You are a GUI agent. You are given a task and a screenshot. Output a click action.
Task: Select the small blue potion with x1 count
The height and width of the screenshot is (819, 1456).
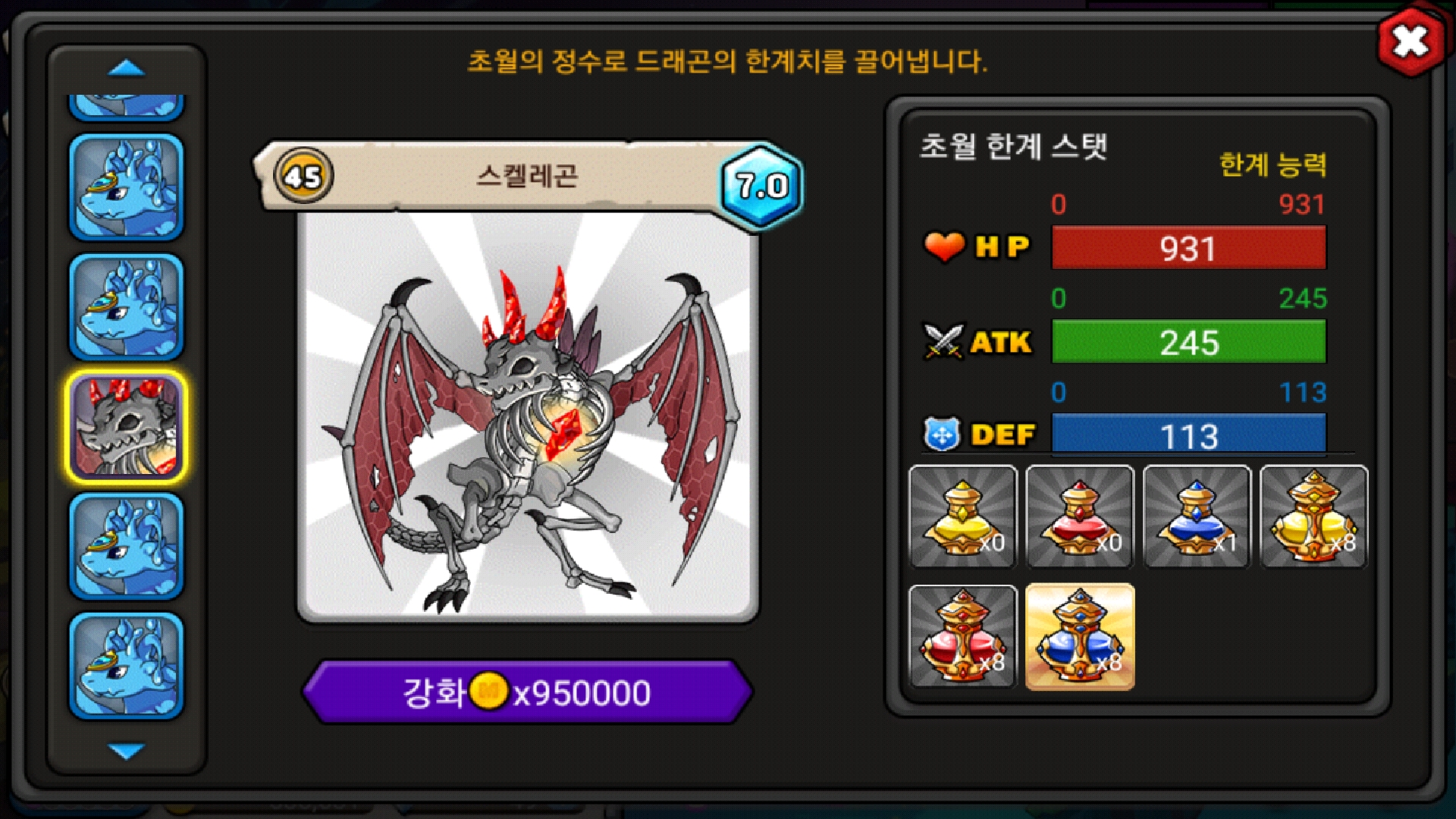[x=1196, y=516]
